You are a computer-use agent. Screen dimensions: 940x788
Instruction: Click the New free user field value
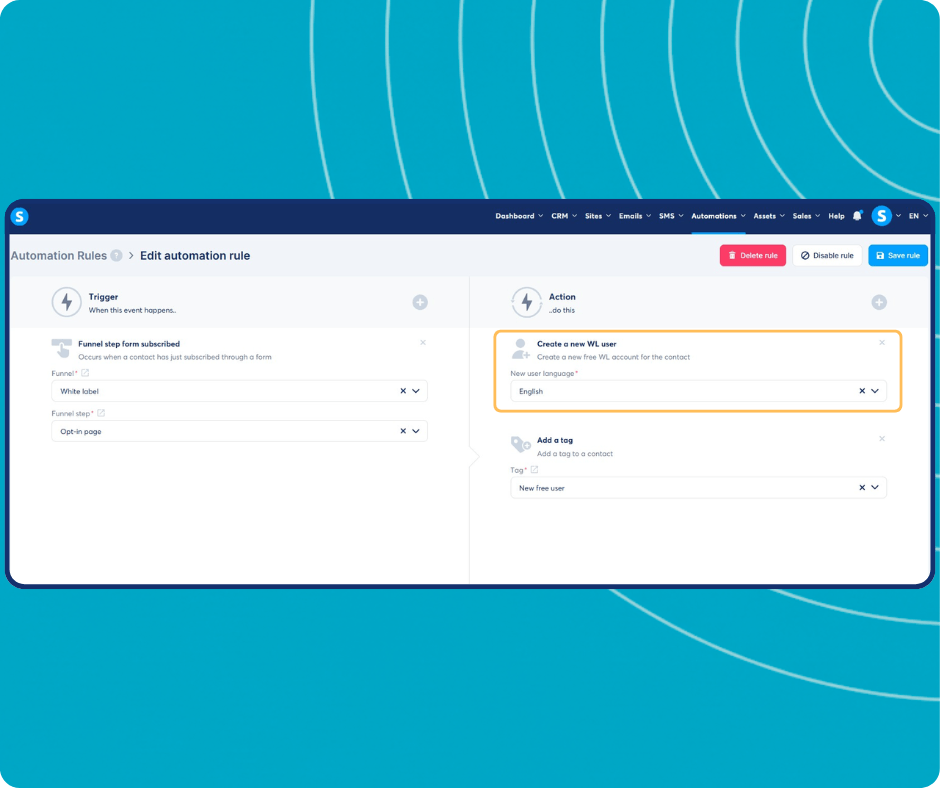pos(541,488)
